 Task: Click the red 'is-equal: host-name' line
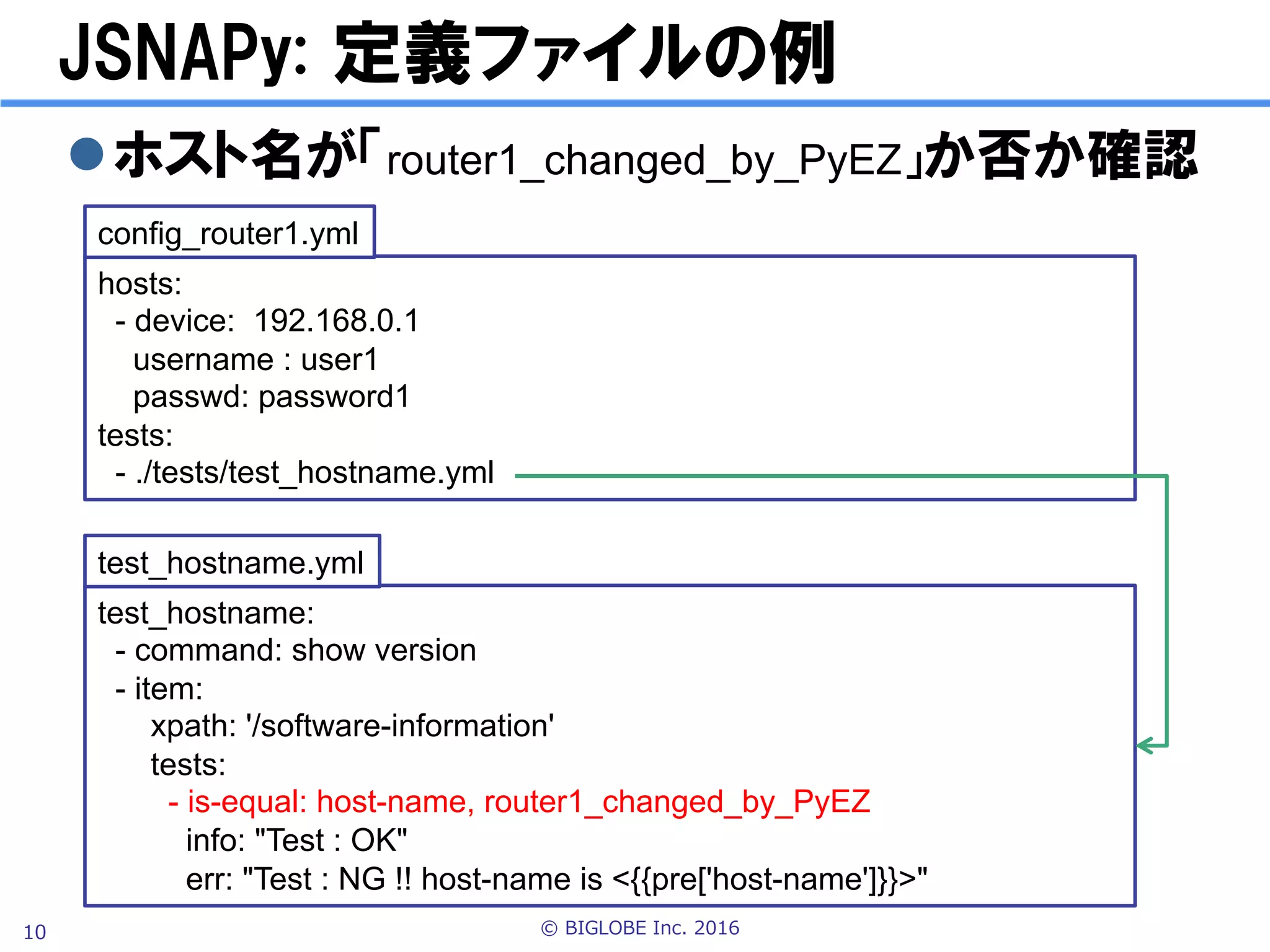[519, 802]
